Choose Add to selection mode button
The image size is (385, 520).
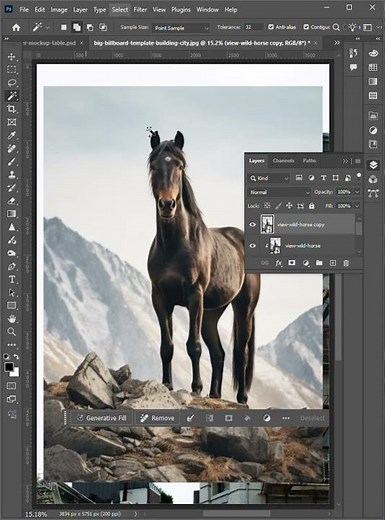77,27
